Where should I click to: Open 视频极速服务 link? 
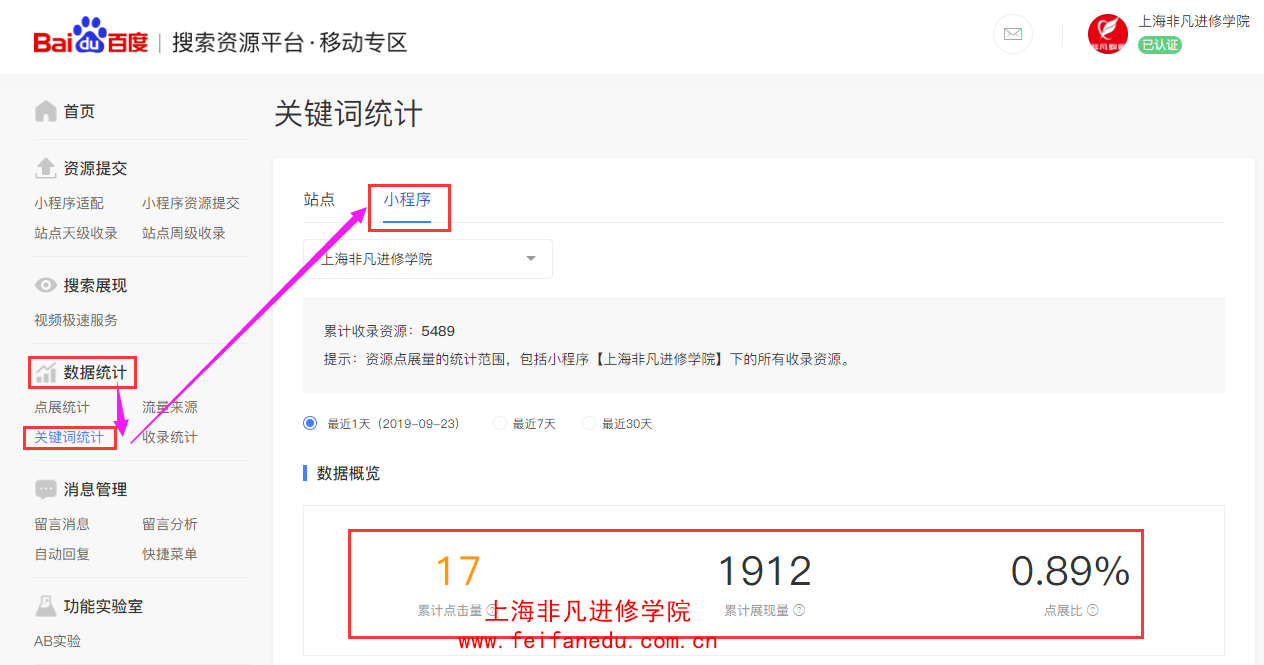tap(76, 320)
